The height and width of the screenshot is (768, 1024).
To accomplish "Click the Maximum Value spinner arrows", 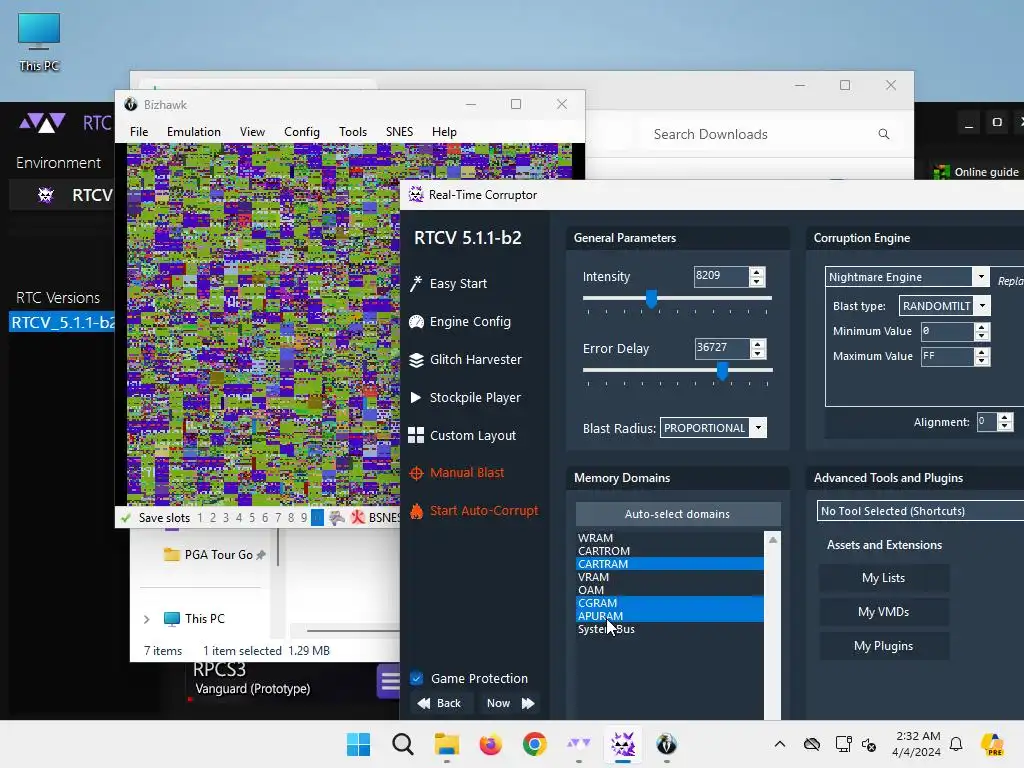I will click(x=982, y=357).
